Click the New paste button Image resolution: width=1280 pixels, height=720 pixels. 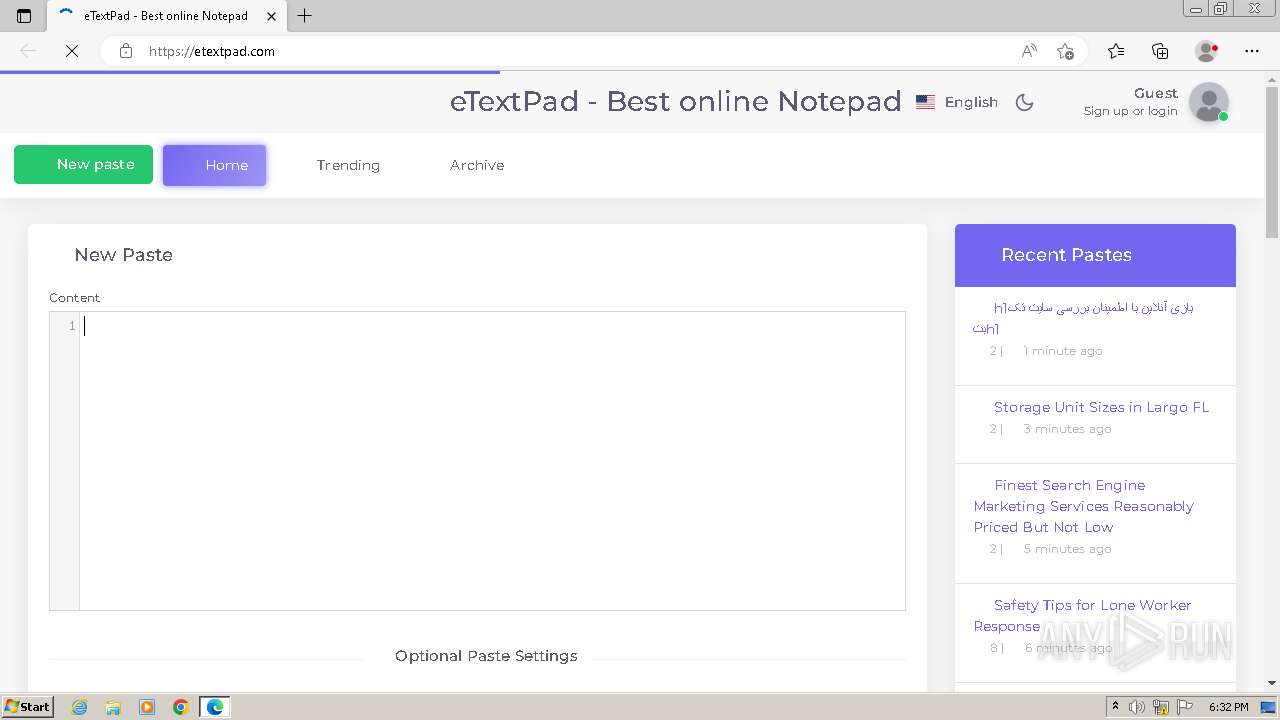coord(83,165)
